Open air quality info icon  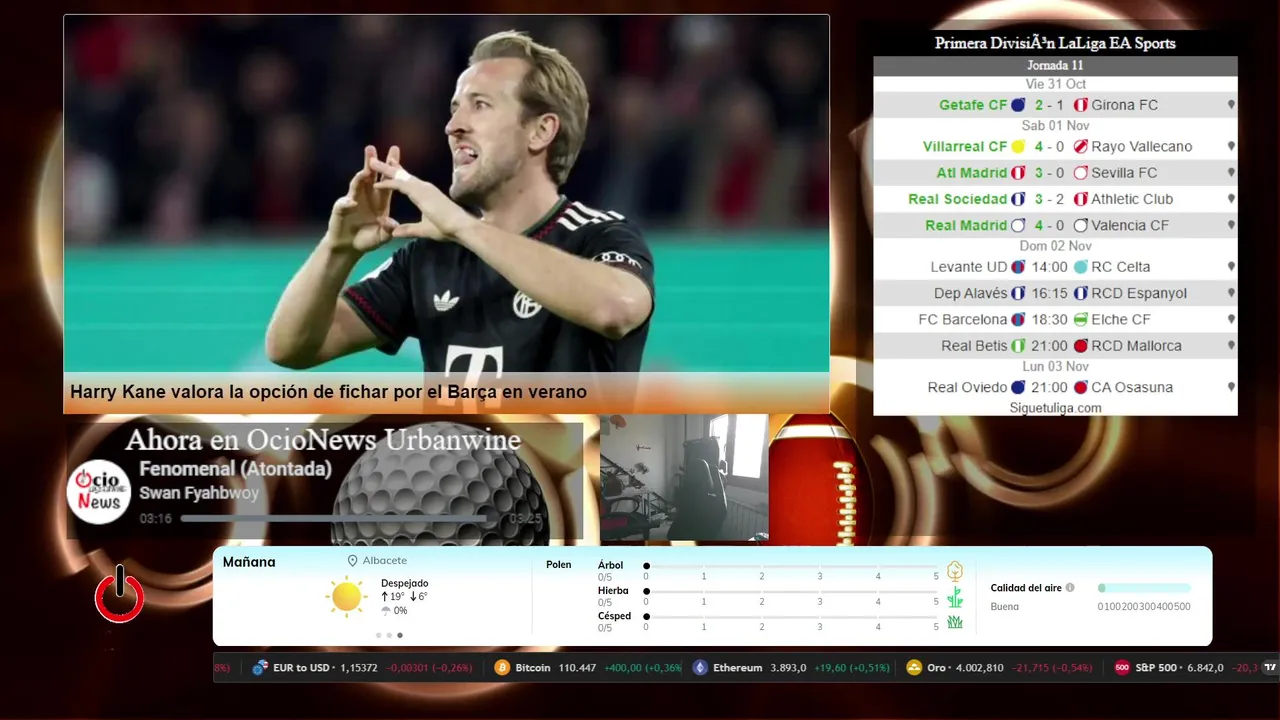1070,588
